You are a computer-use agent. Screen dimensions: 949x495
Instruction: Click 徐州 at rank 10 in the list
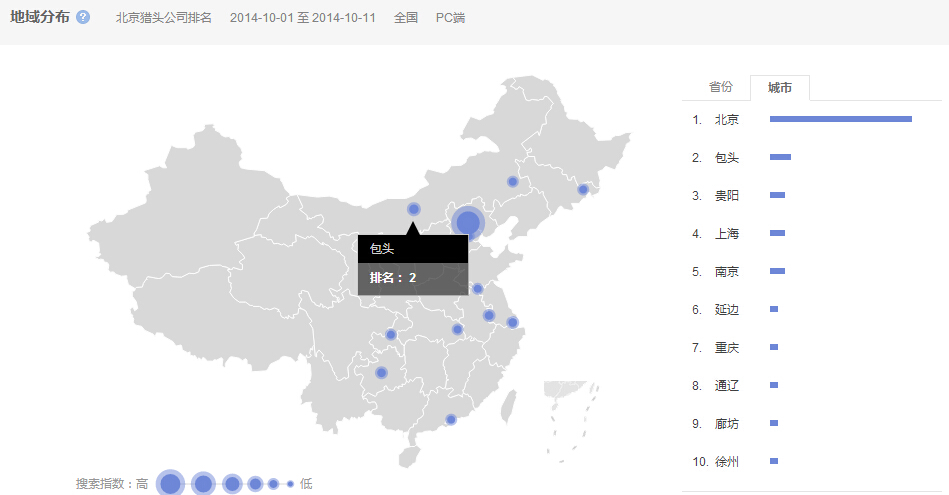tap(726, 462)
